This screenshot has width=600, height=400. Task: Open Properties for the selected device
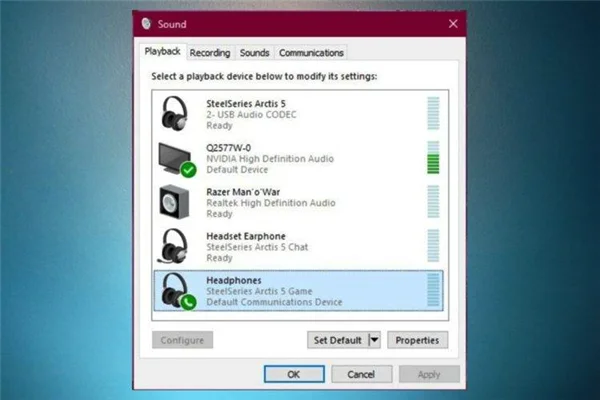(417, 340)
